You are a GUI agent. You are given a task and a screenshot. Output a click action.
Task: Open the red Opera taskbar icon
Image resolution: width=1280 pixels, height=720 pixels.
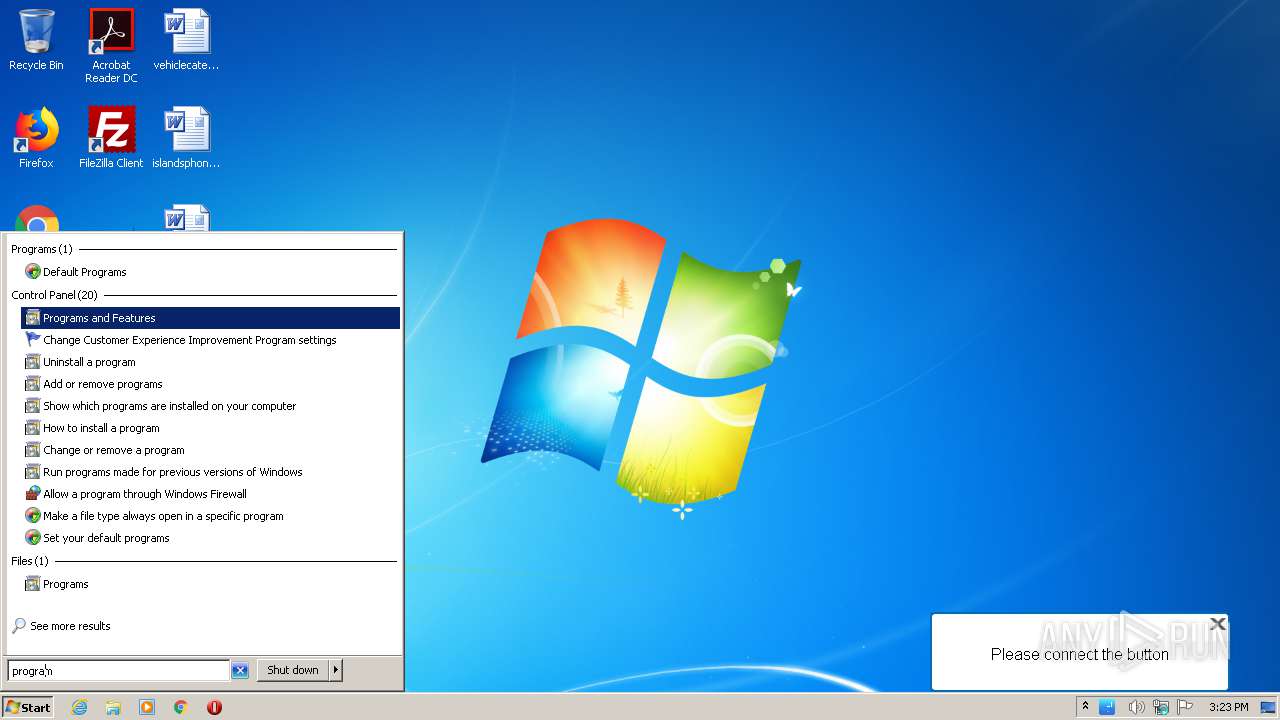click(x=214, y=707)
